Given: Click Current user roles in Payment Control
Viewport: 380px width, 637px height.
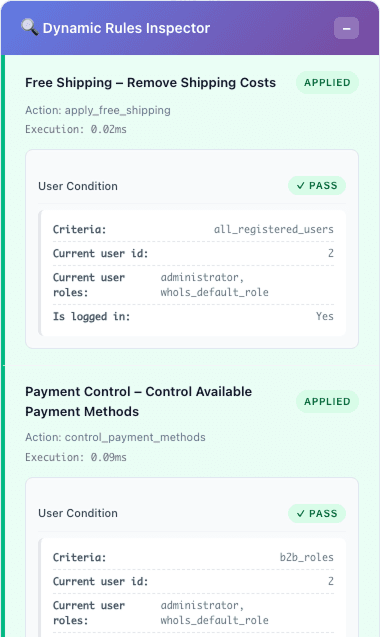Looking at the screenshot, I should tap(193, 613).
